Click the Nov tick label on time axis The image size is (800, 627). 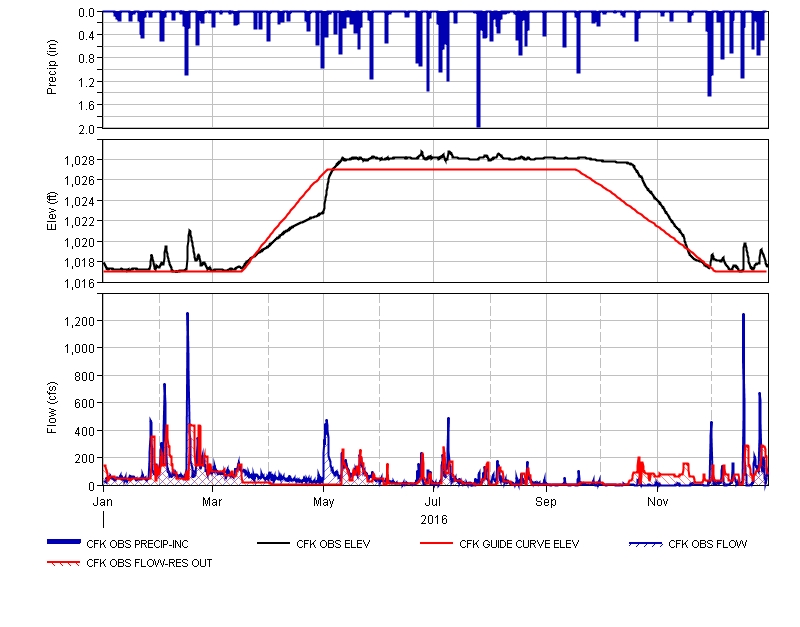pos(657,501)
